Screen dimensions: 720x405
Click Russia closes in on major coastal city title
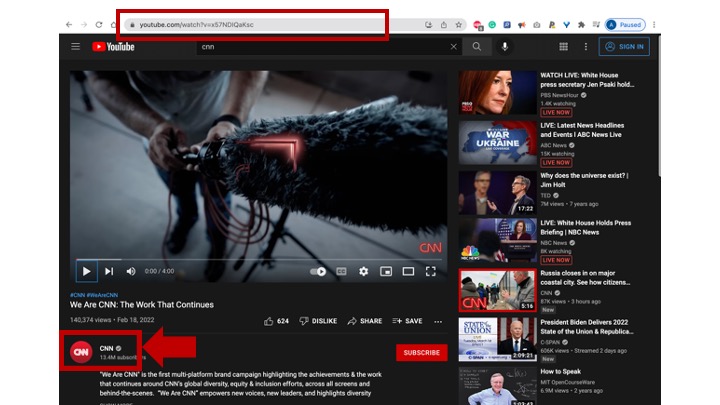(585, 278)
